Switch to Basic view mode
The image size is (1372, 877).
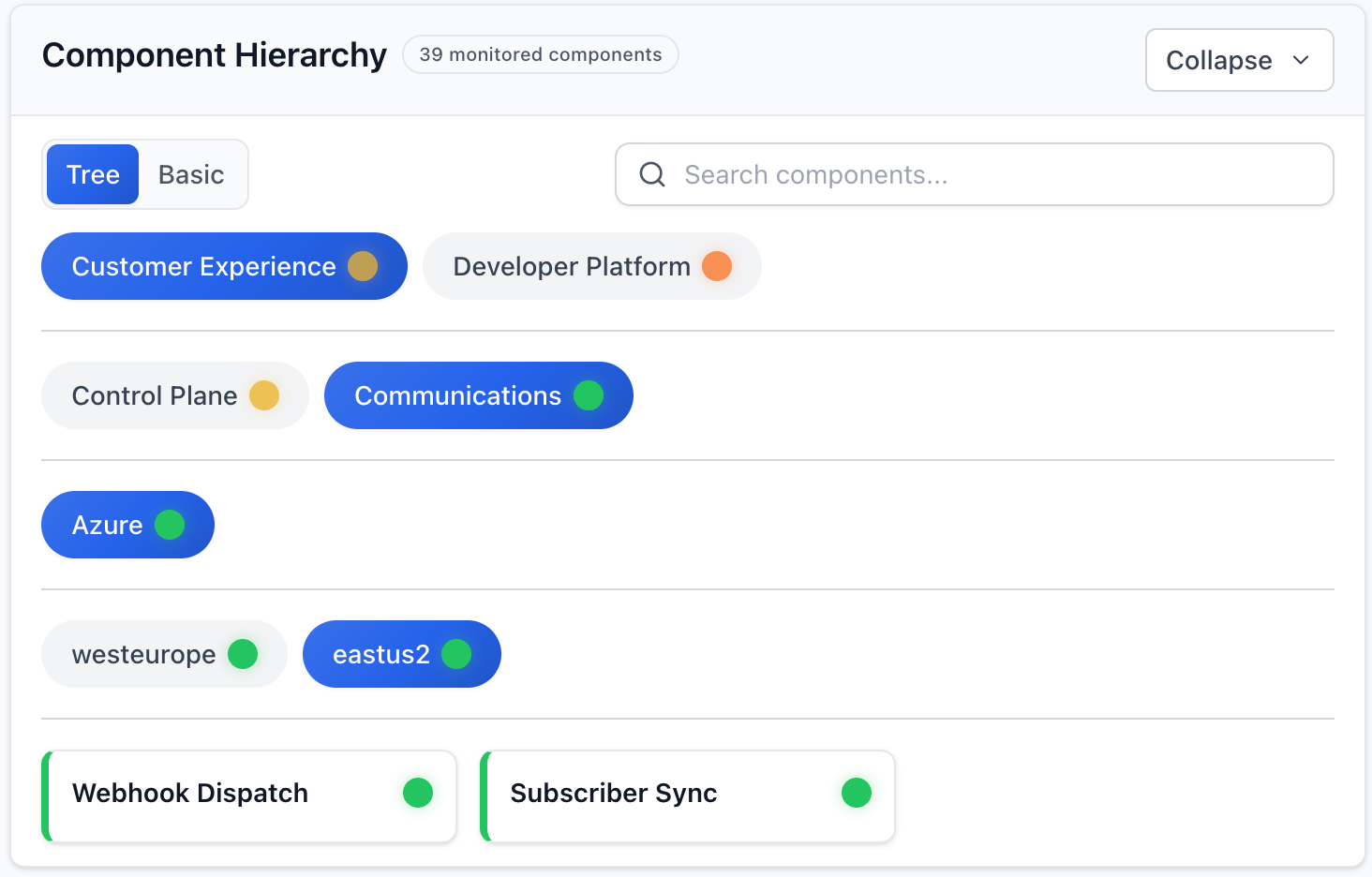[x=191, y=174]
